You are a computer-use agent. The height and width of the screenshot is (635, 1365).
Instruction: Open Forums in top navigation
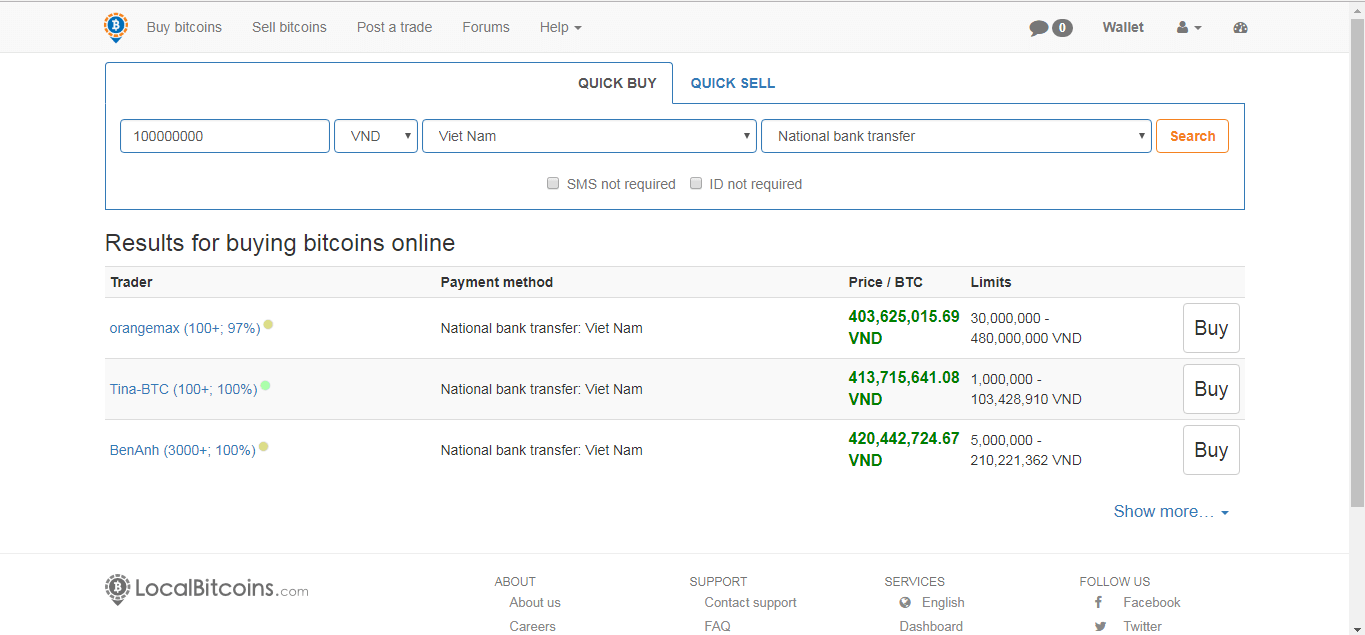(486, 27)
